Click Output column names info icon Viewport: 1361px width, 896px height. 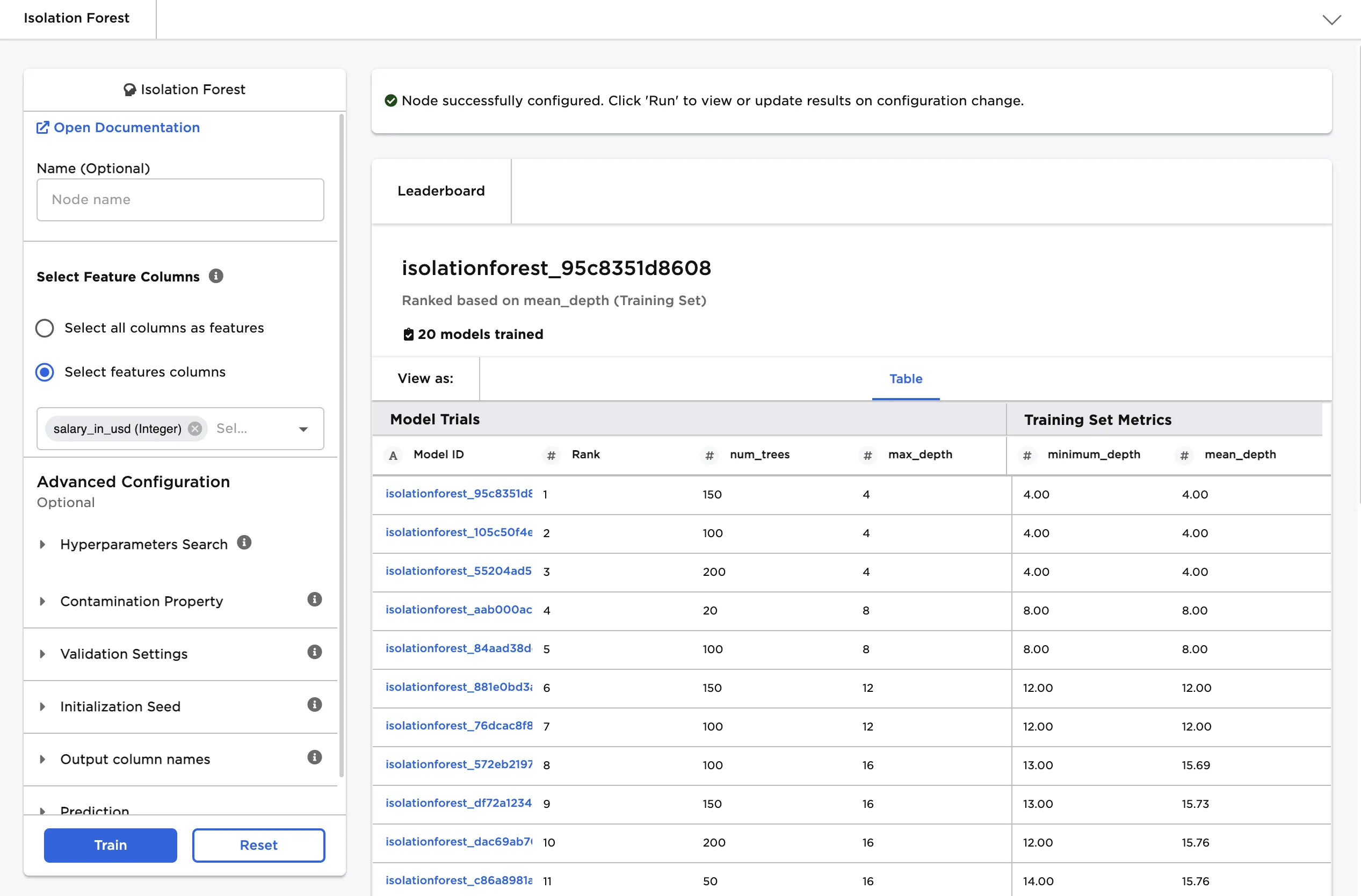tap(315, 757)
